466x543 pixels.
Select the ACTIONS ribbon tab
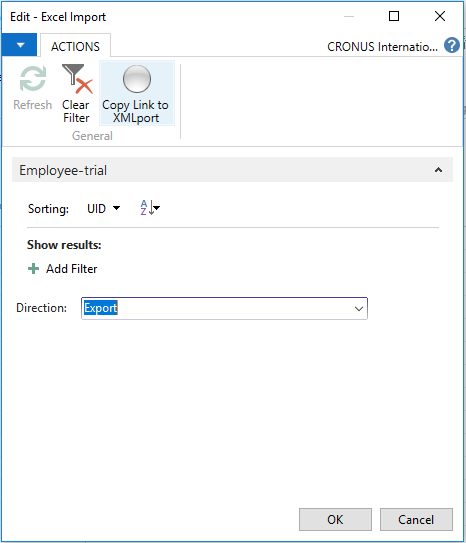pyautogui.click(x=75, y=46)
